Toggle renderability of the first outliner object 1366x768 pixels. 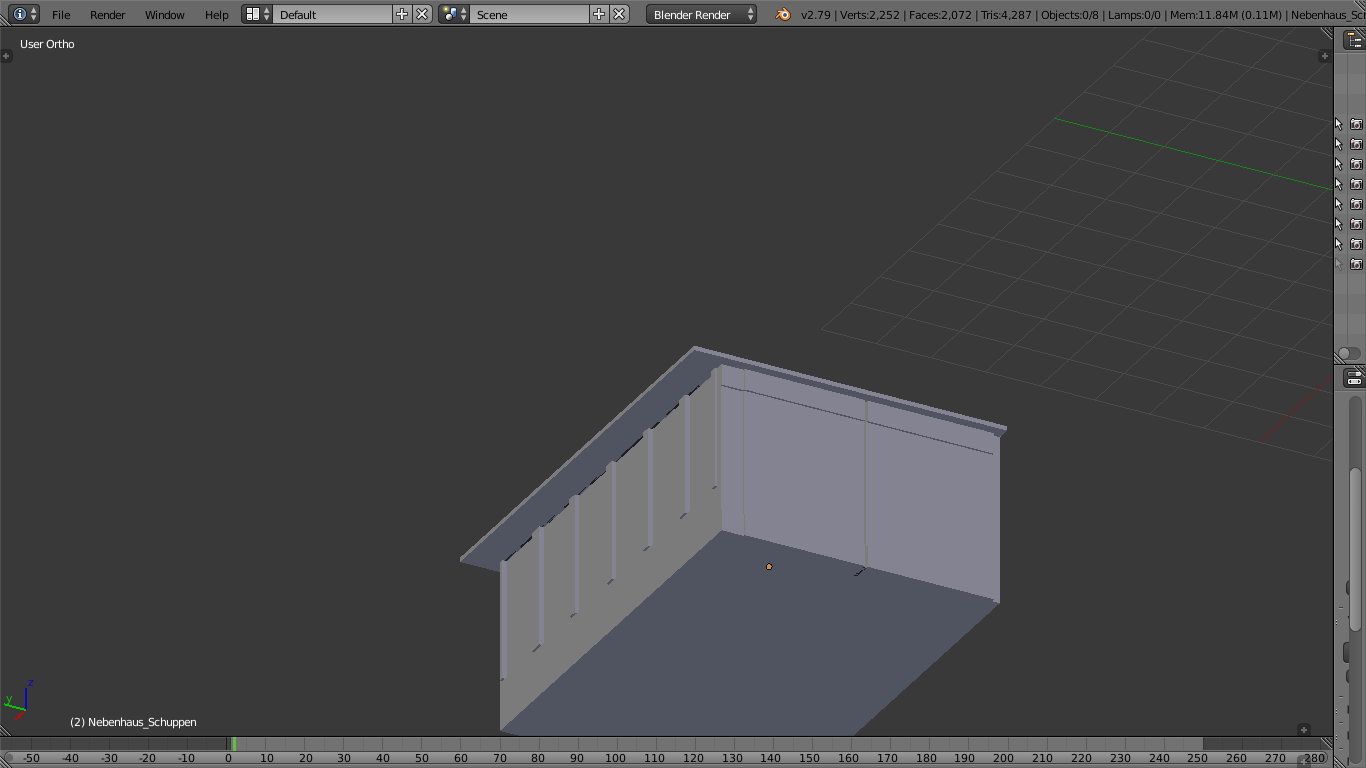(1356, 124)
